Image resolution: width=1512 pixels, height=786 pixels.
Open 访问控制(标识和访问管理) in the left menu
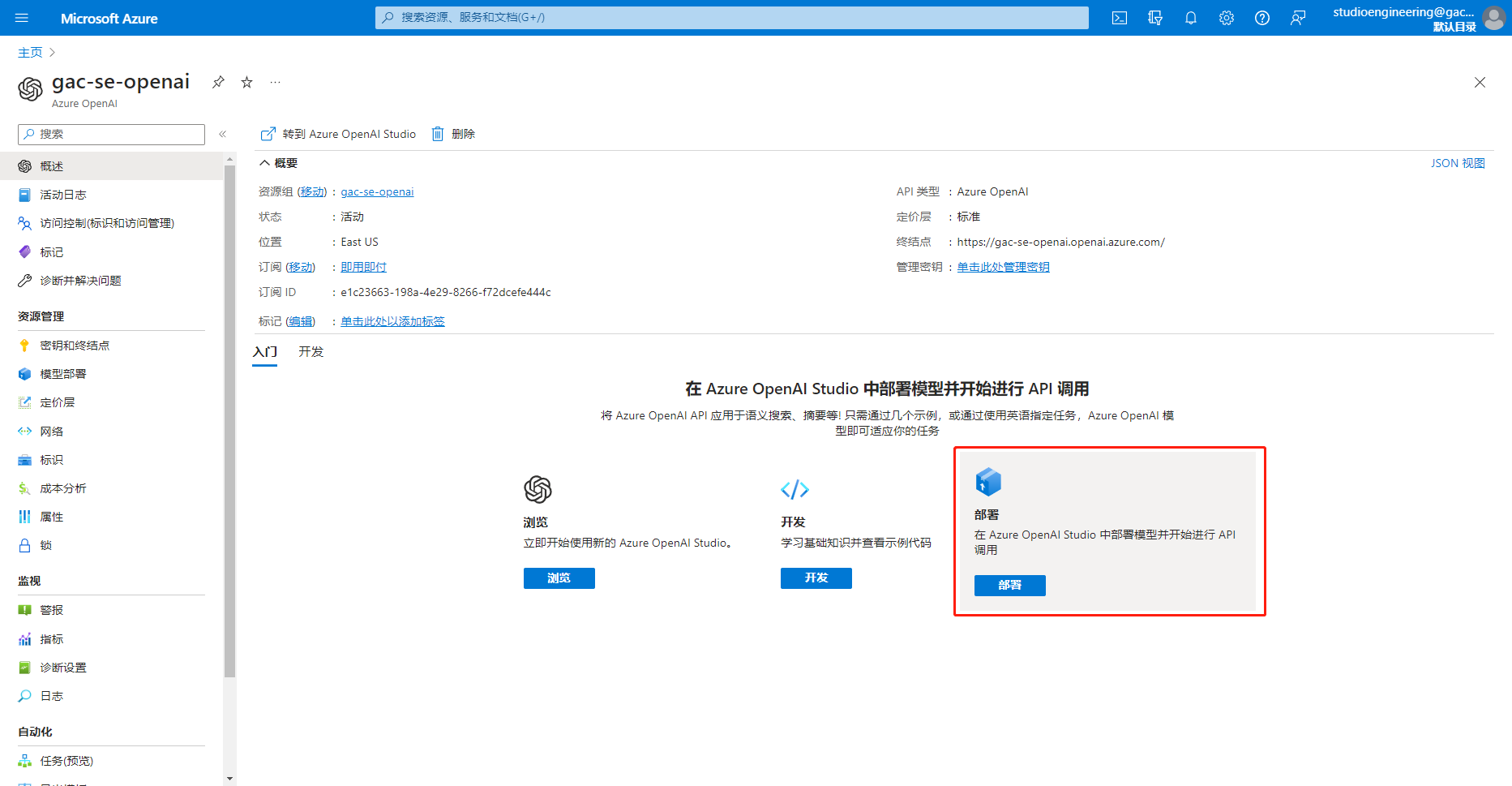pyautogui.click(x=112, y=223)
